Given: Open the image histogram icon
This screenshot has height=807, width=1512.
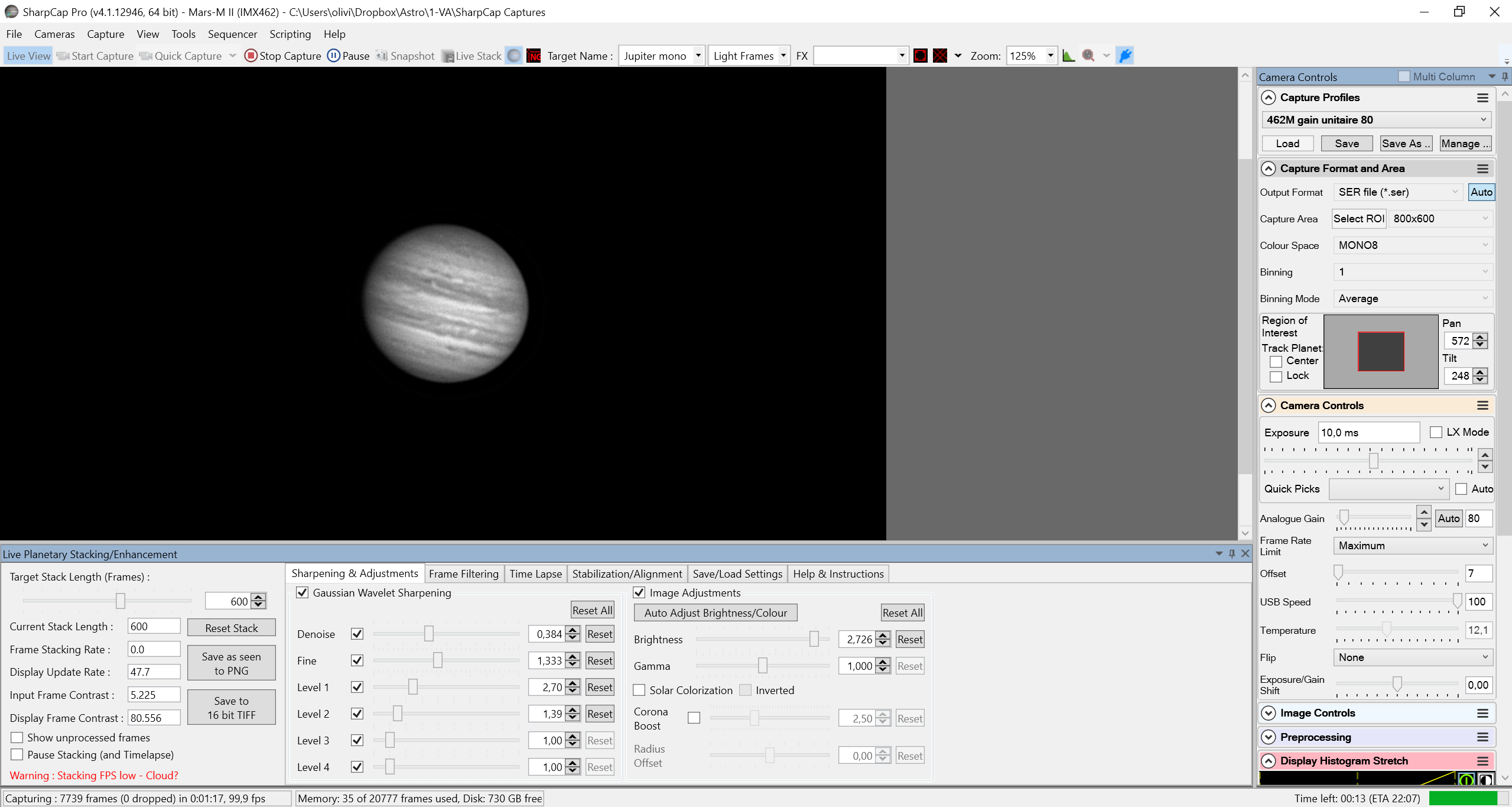Looking at the screenshot, I should (1068, 56).
